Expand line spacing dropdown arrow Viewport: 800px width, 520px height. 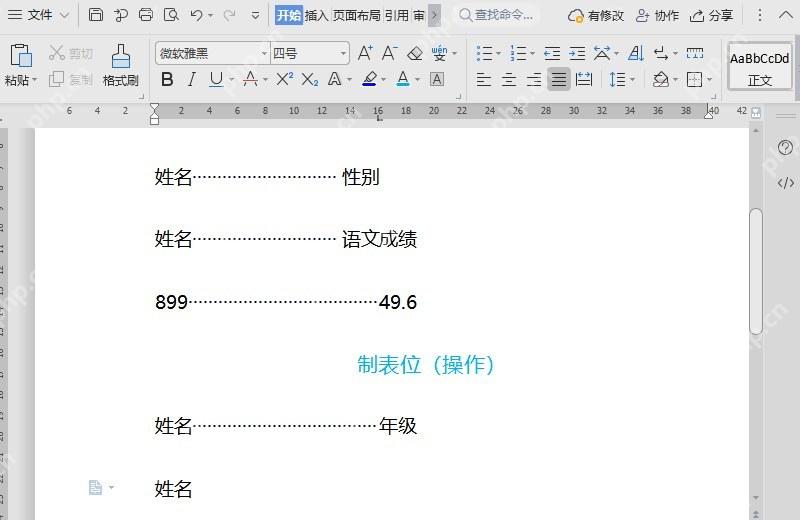click(633, 80)
